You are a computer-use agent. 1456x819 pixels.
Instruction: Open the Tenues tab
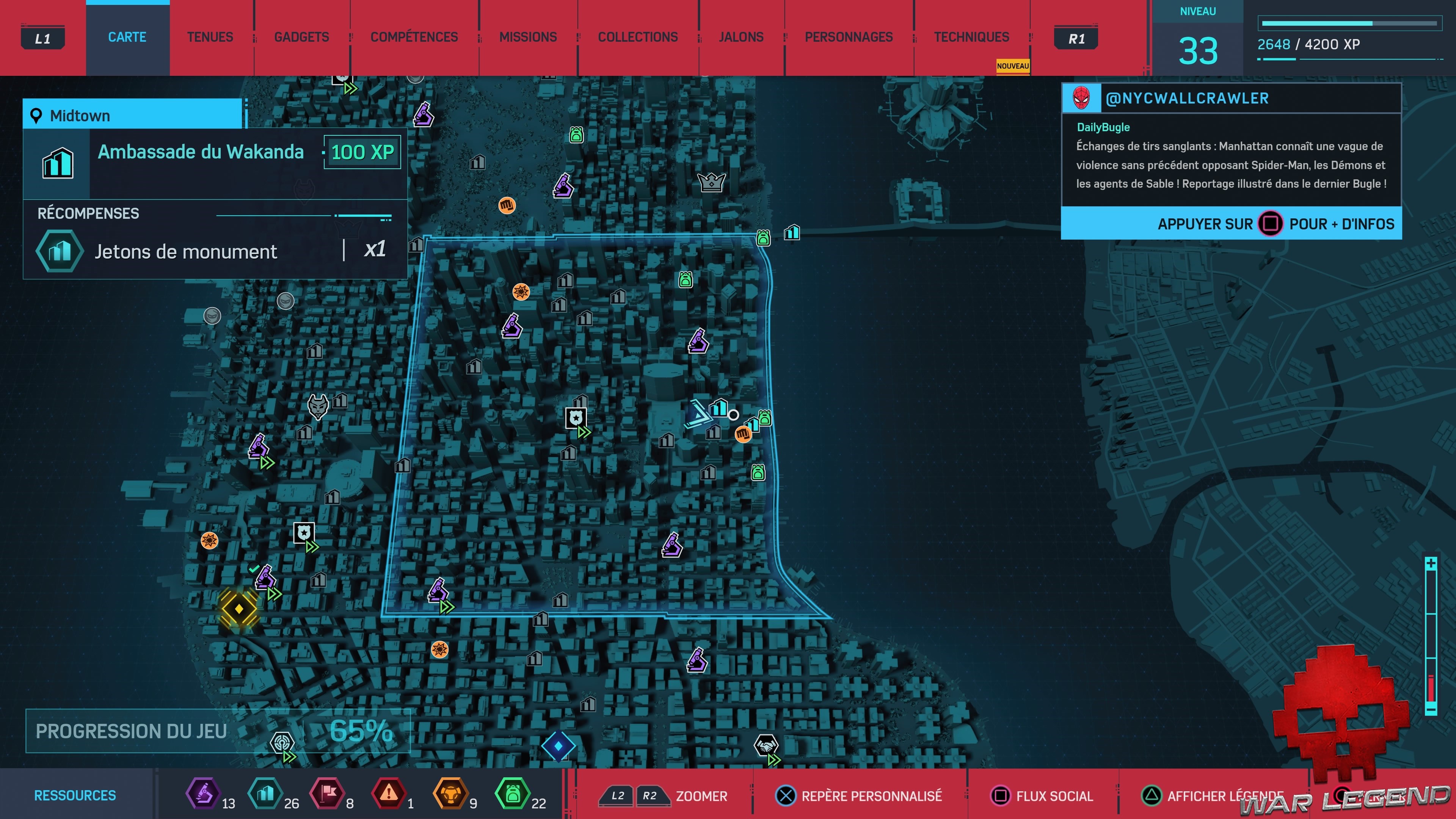pyautogui.click(x=210, y=37)
